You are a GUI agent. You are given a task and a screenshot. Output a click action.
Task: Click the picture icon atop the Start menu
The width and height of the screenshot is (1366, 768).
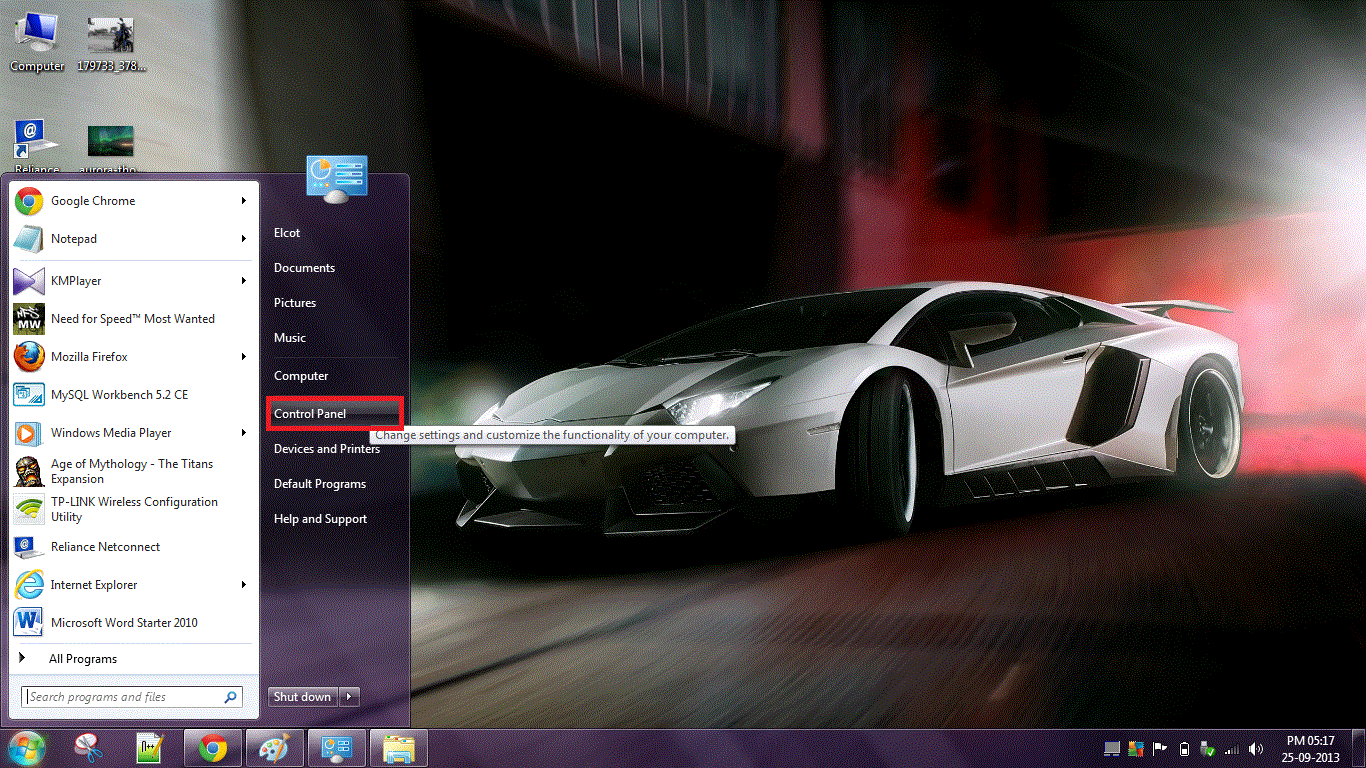coord(337,180)
